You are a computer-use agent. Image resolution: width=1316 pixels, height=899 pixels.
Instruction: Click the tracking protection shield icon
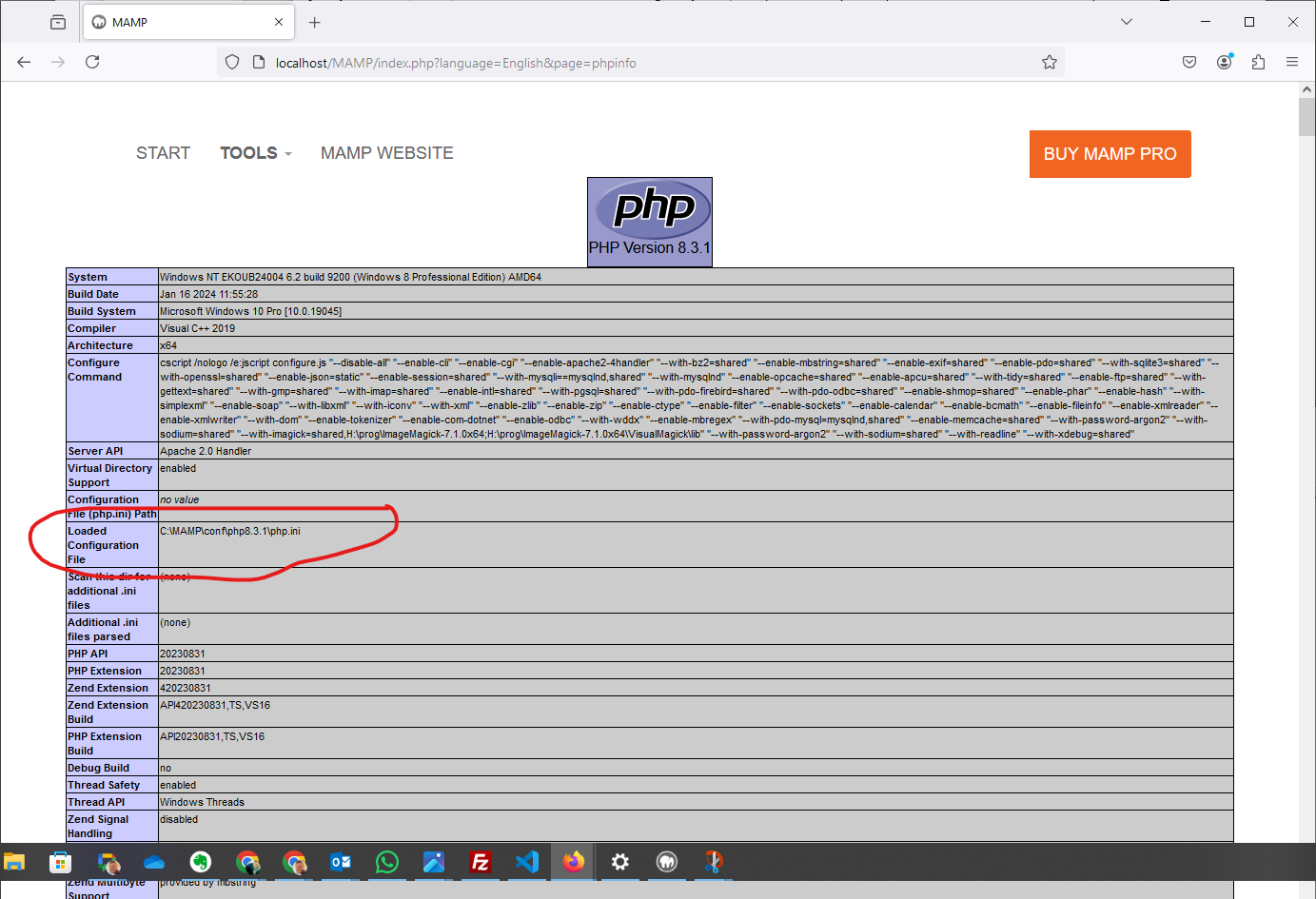[x=232, y=63]
